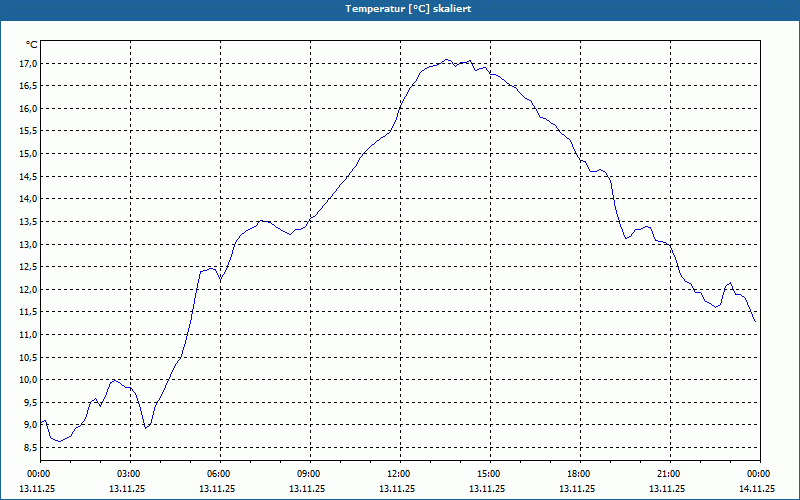800x500 pixels.
Task: Click the "13.11.25" date under 21:00
Action: (x=667, y=488)
